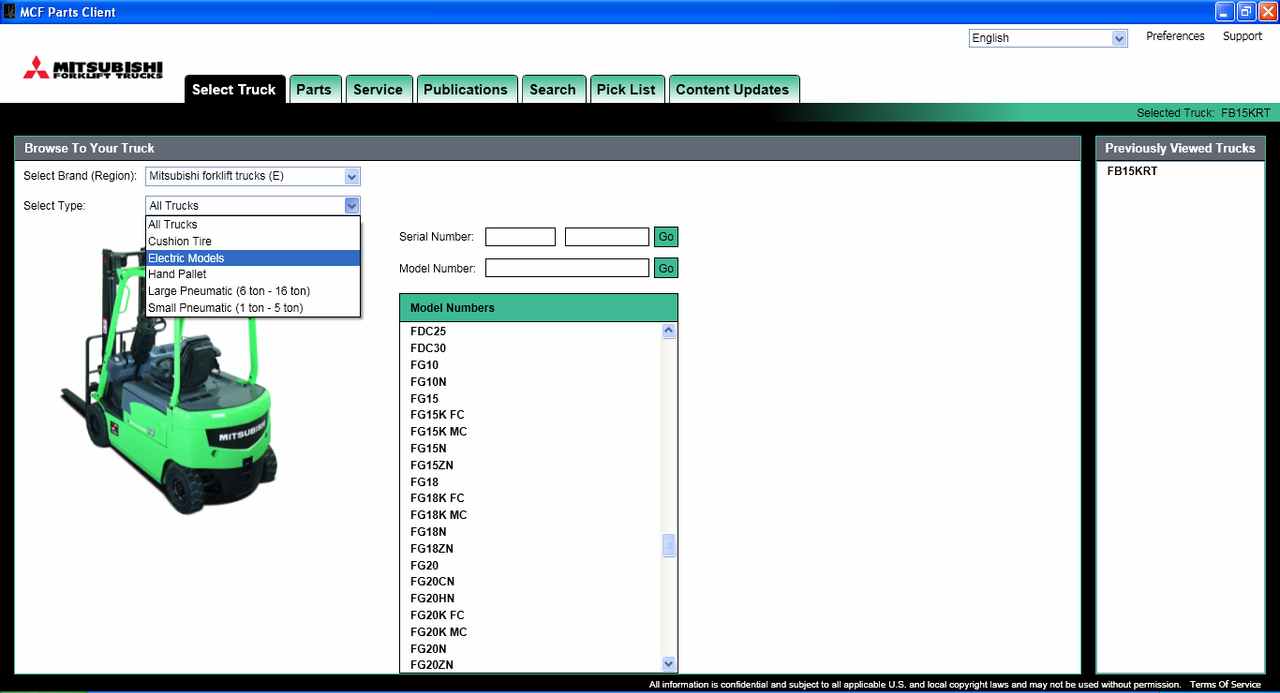Viewport: 1280px width, 693px height.
Task: Select model FG18
Action: click(424, 482)
